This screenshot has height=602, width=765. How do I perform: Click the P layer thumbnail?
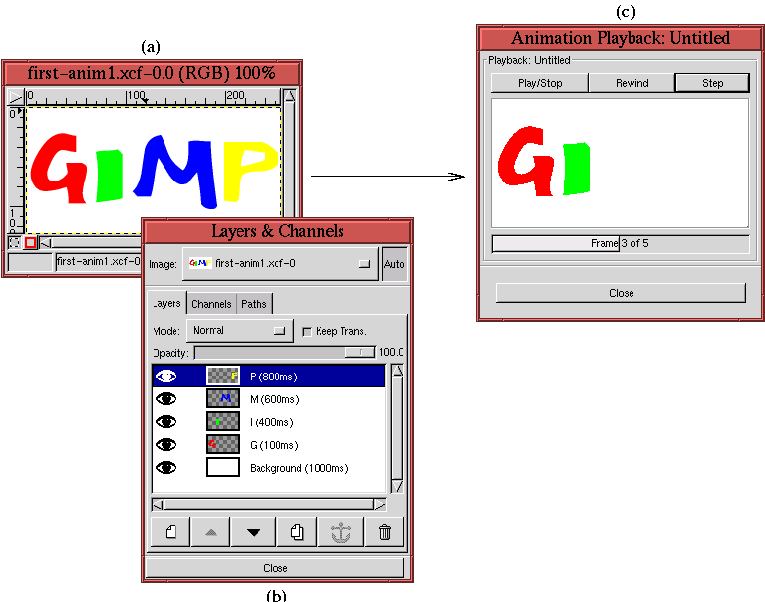[222, 376]
